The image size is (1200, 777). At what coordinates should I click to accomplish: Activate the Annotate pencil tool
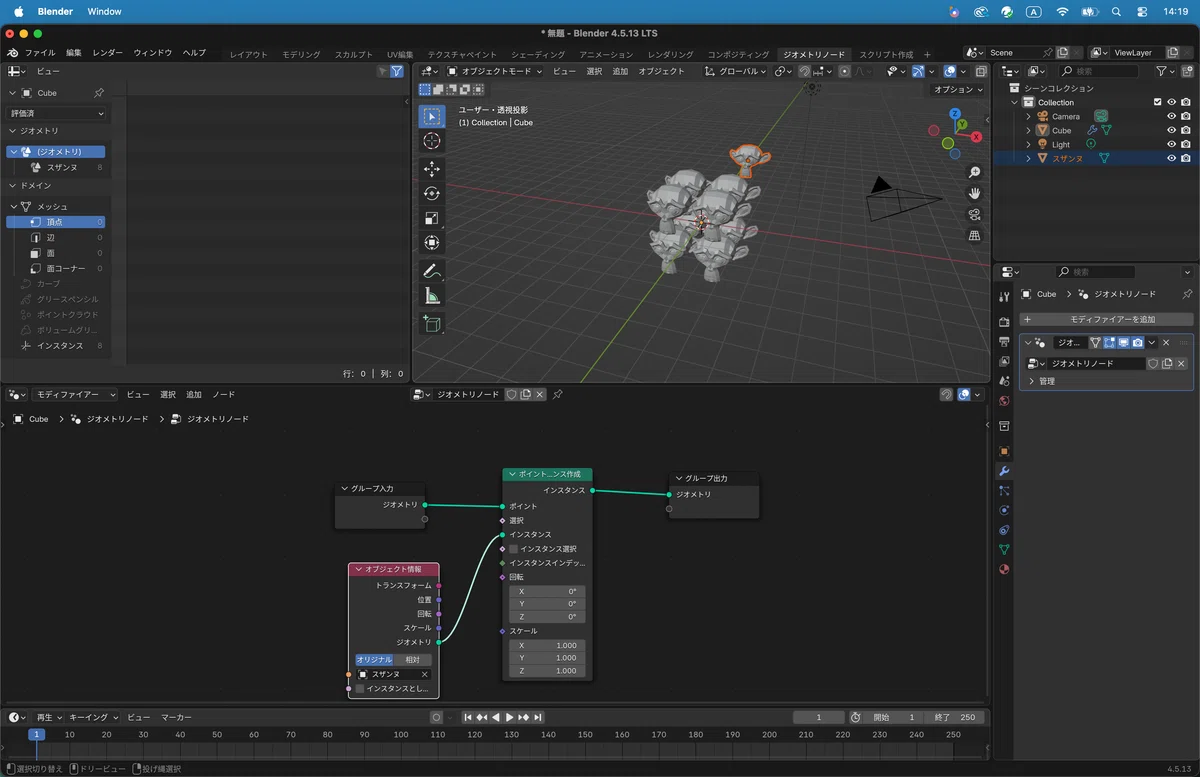coord(431,270)
